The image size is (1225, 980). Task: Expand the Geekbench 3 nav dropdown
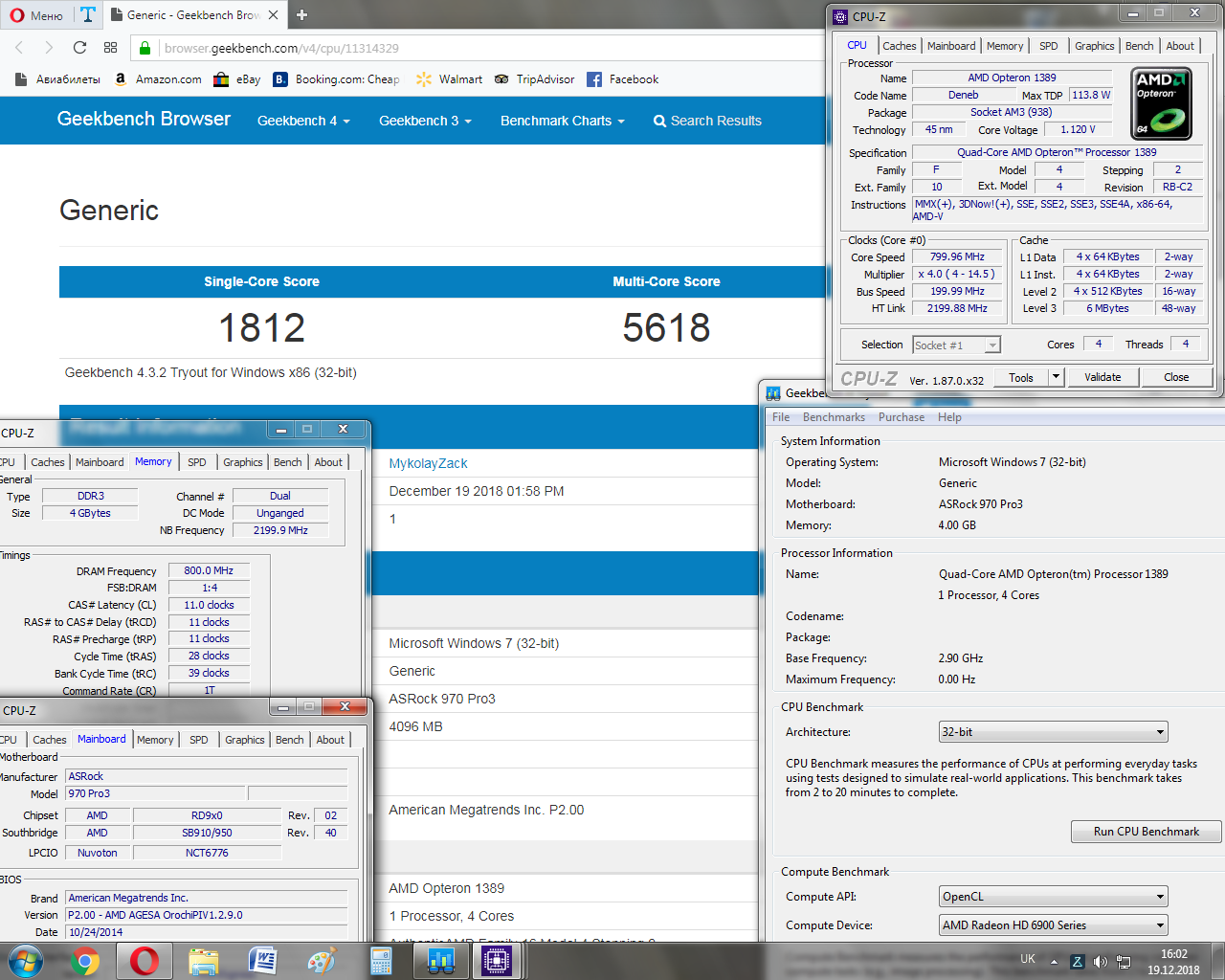425,121
